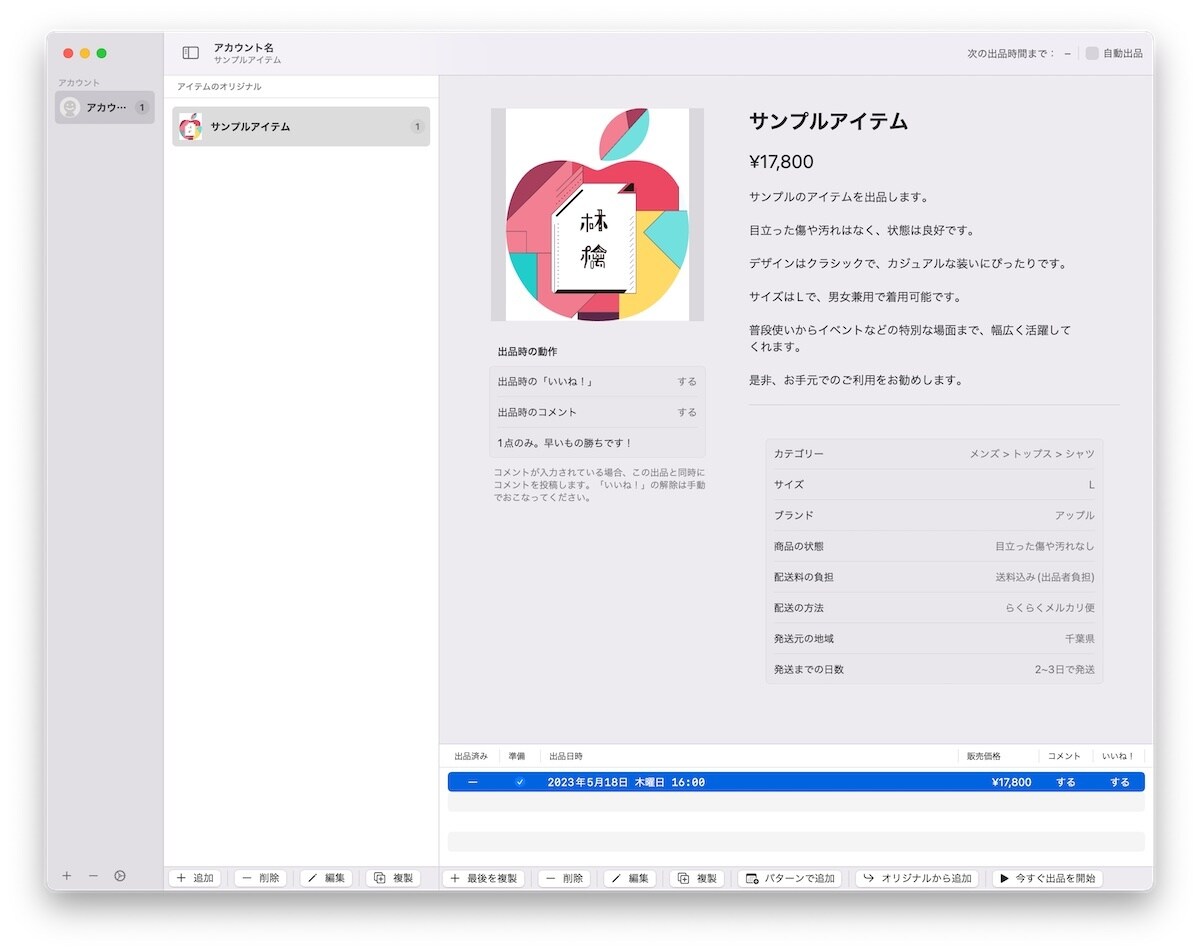Screen dimensions: 1200x952
Task: Click the 販売価格 column header
Action: click(984, 756)
